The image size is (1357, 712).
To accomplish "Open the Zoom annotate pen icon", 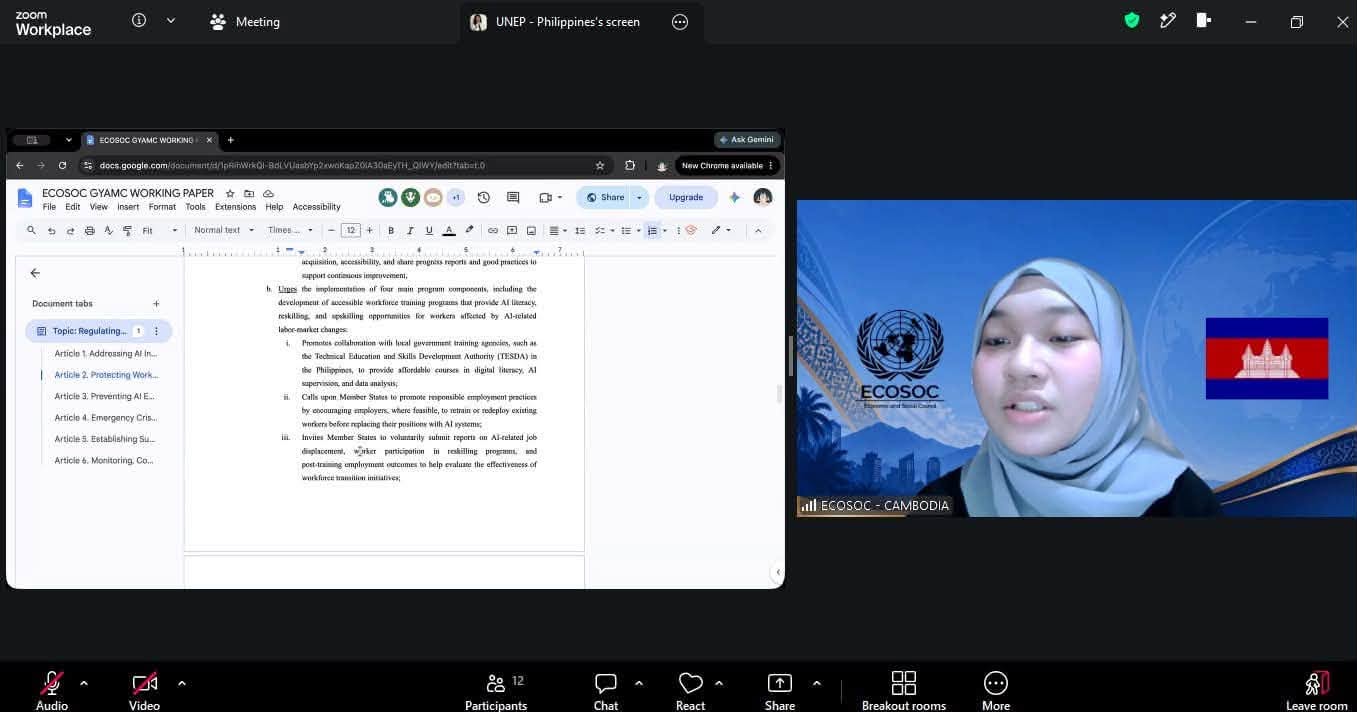I will click(1168, 21).
